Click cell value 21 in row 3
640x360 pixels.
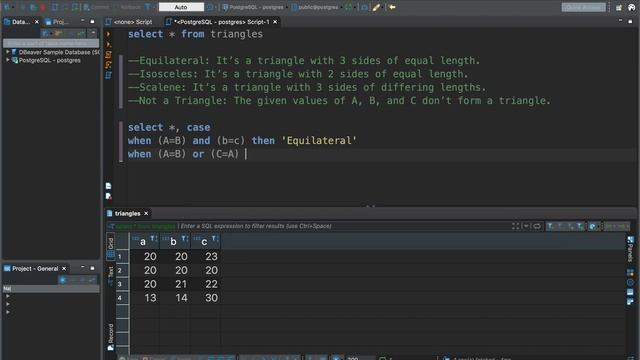pos(181,284)
